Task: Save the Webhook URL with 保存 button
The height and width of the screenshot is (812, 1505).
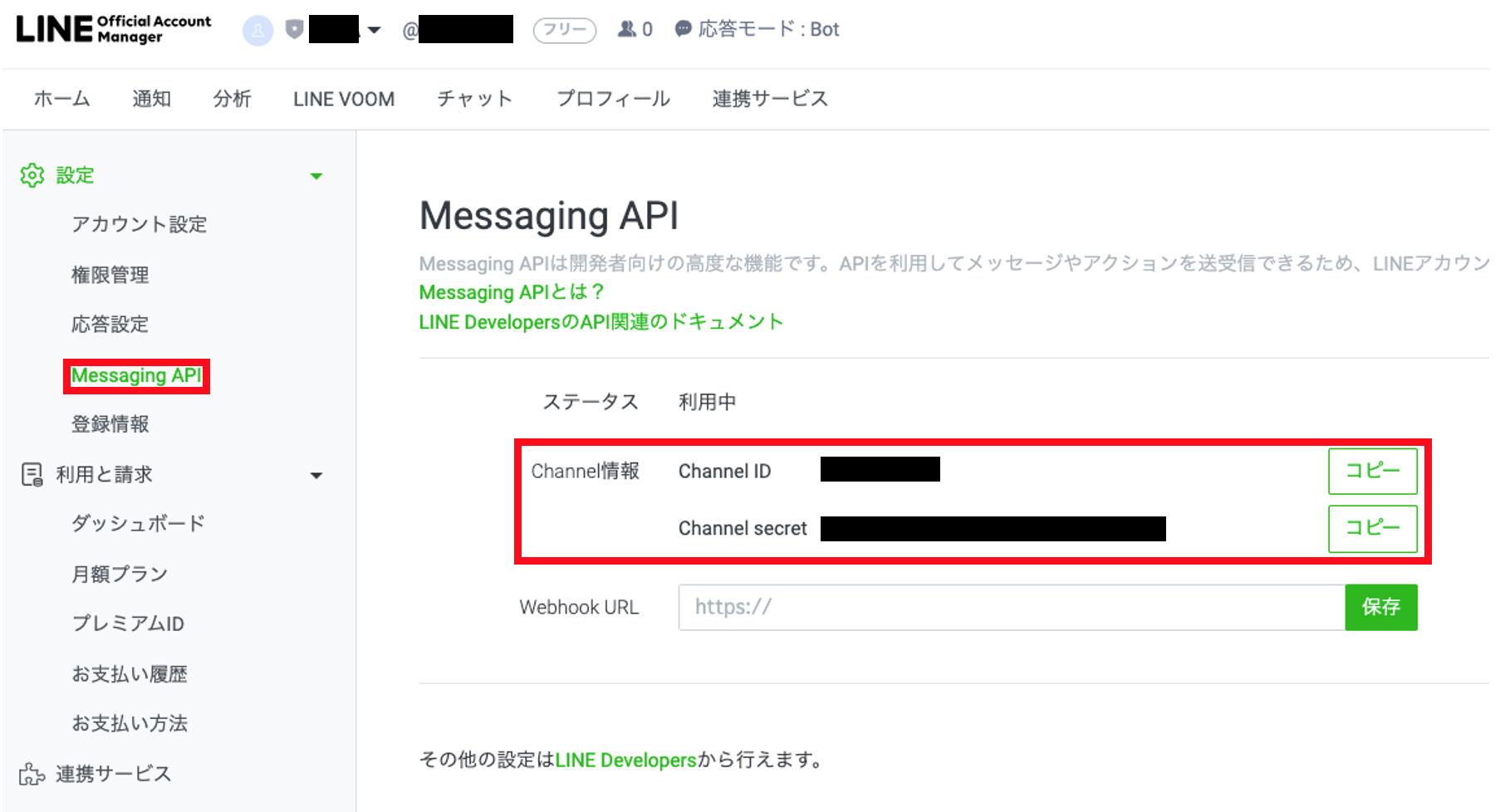Action: pyautogui.click(x=1381, y=607)
